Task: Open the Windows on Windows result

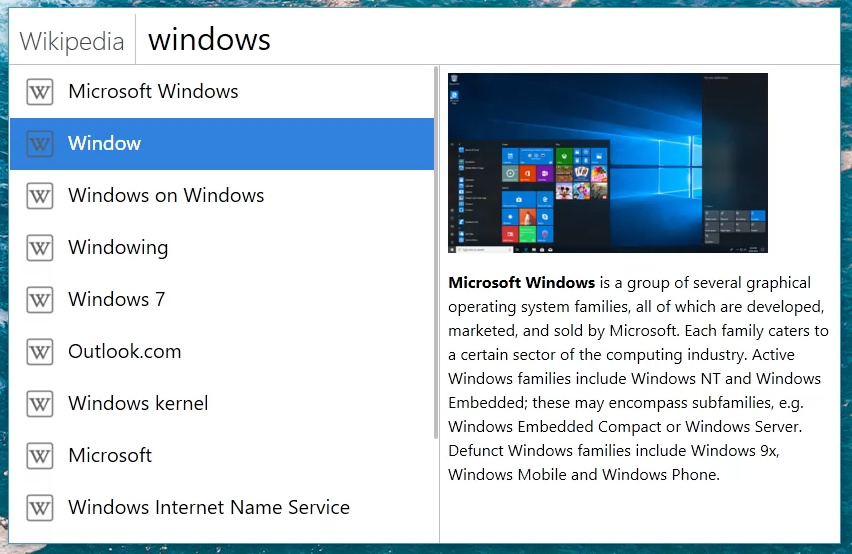Action: point(222,196)
